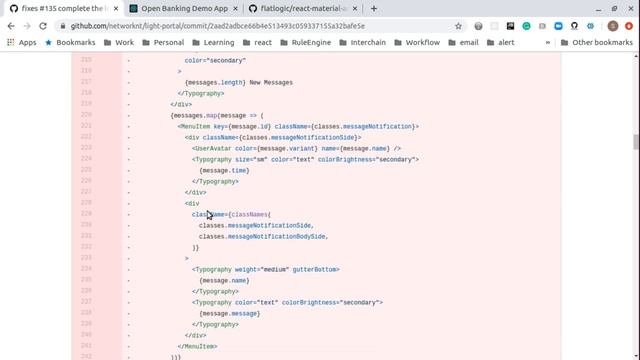Click the dark square extension icon
The height and width of the screenshot is (360, 640).
click(510, 26)
